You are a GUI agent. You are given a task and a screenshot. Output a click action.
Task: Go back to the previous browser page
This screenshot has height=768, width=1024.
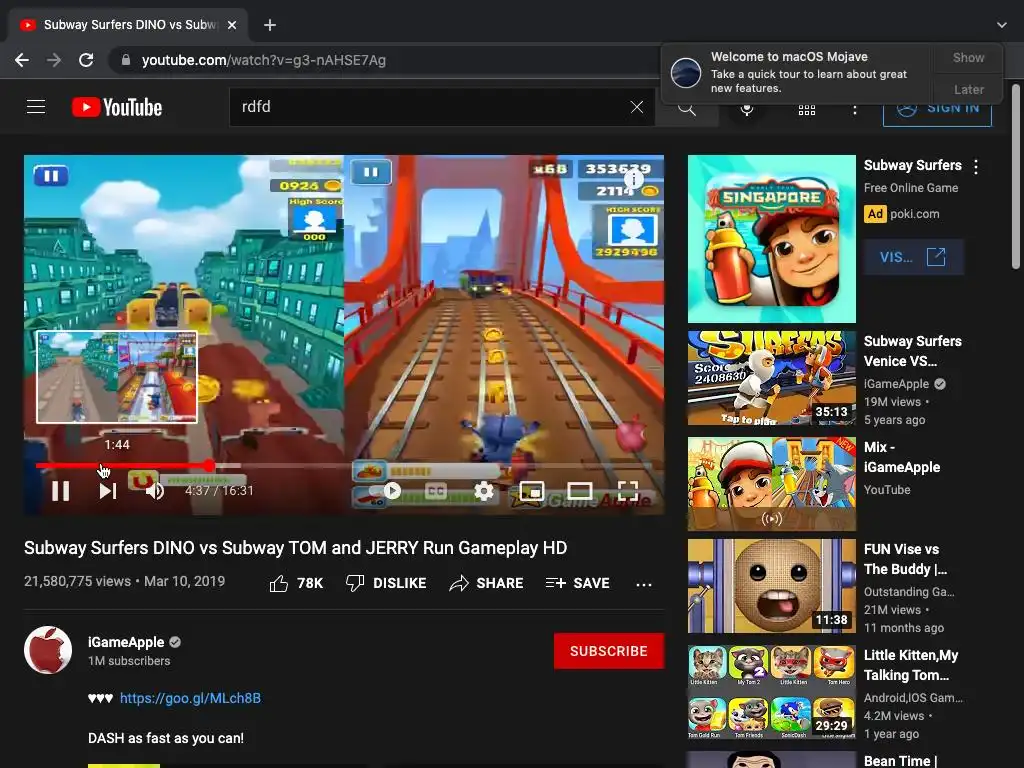pyautogui.click(x=22, y=60)
